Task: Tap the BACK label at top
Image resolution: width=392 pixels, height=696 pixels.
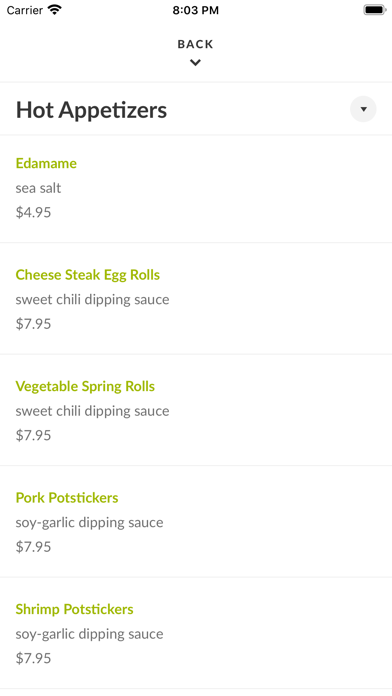Action: pos(195,44)
